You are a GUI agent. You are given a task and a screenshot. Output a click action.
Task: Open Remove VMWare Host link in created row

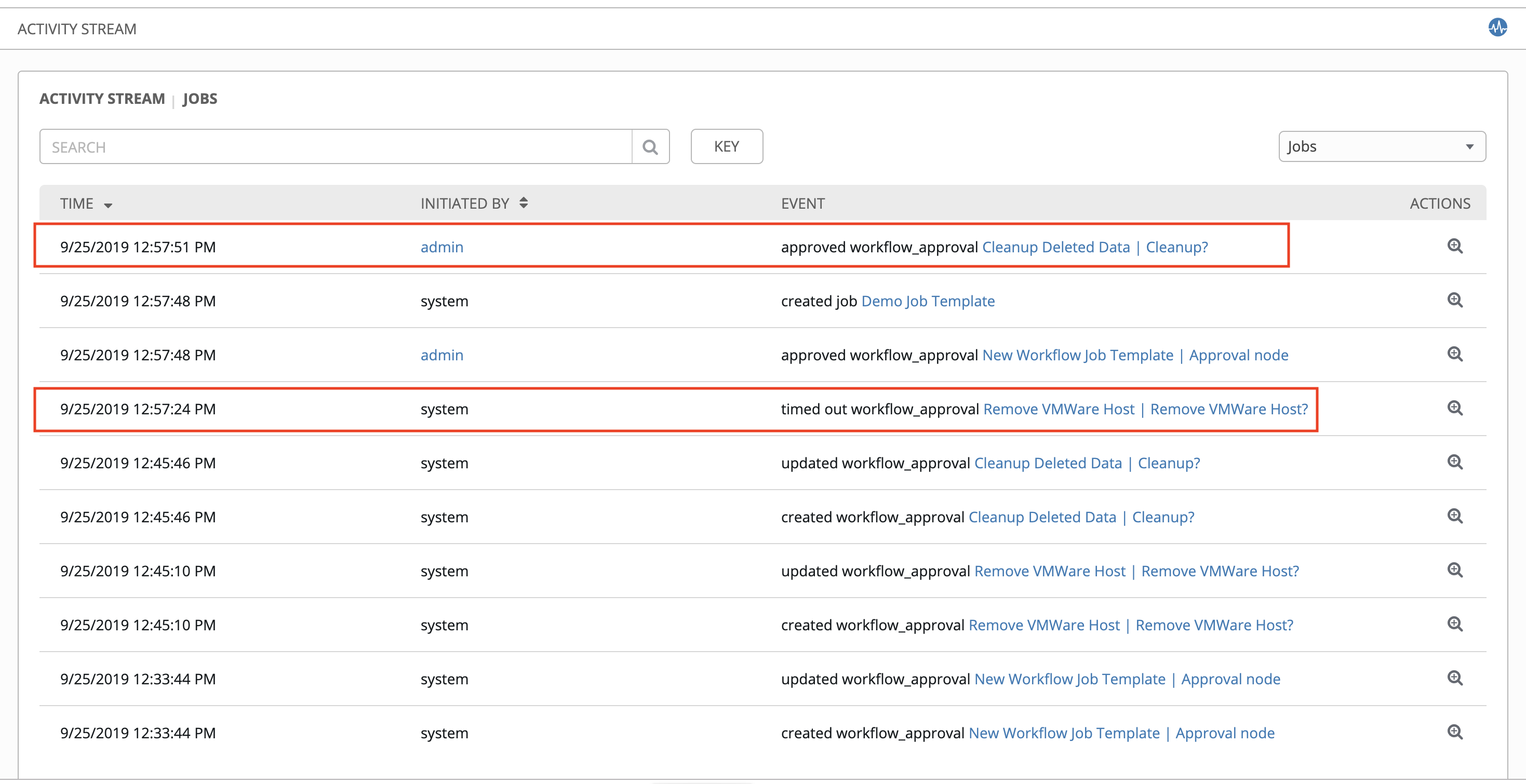(1044, 625)
